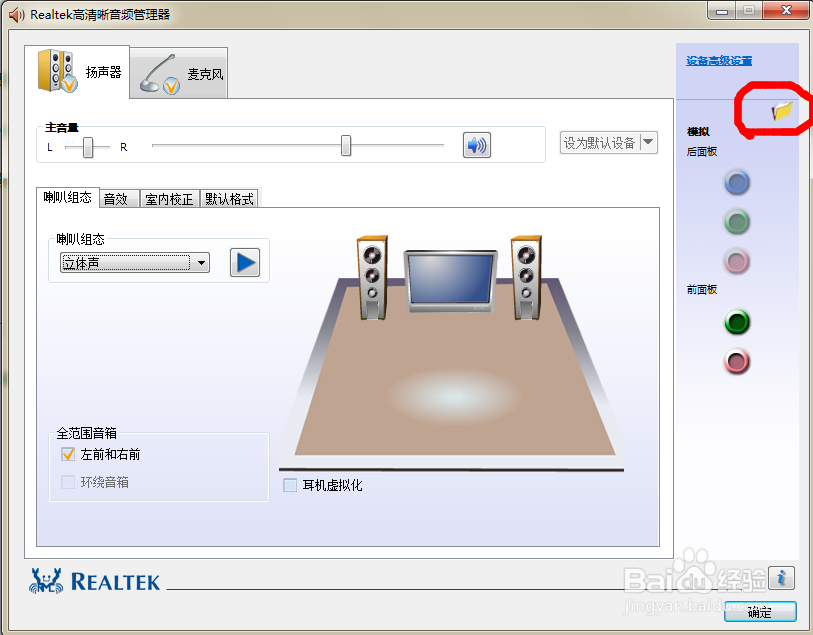Screen dimensions: 813x635
Task: Uncheck the 左前和右前 option
Action: [x=66, y=453]
